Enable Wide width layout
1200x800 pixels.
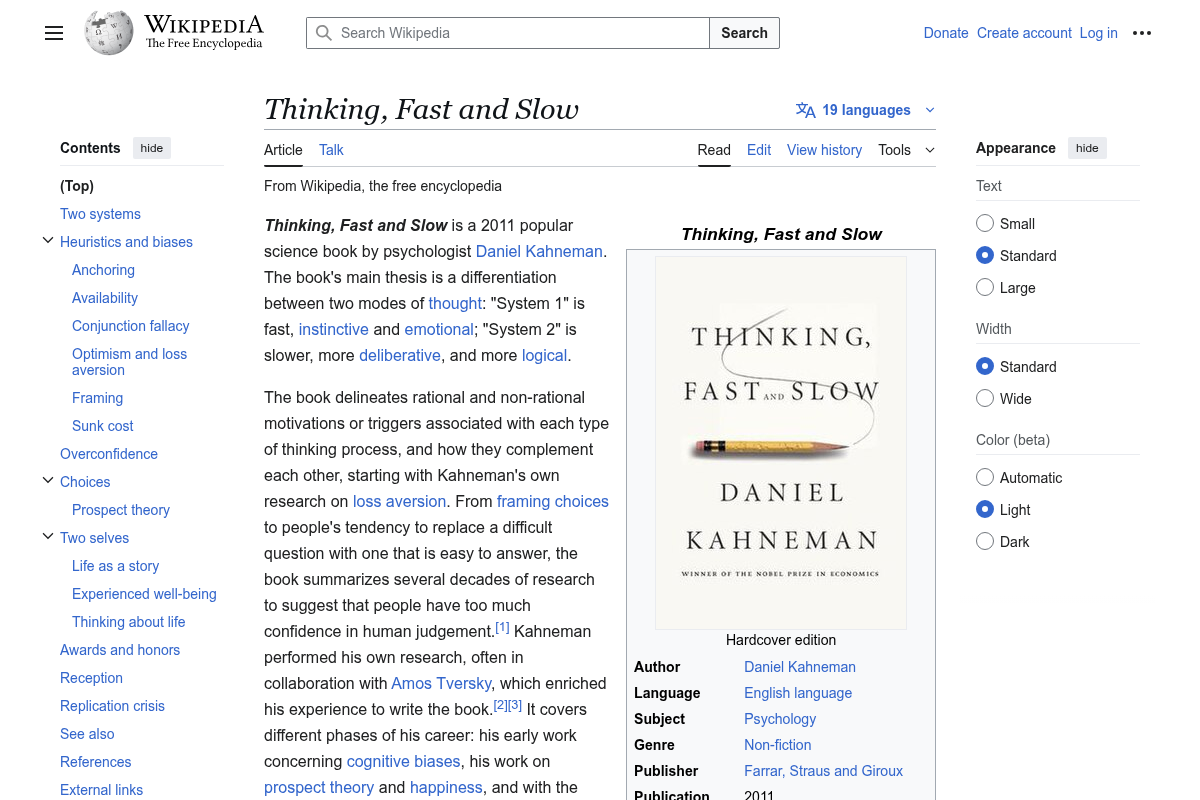pyautogui.click(x=984, y=398)
